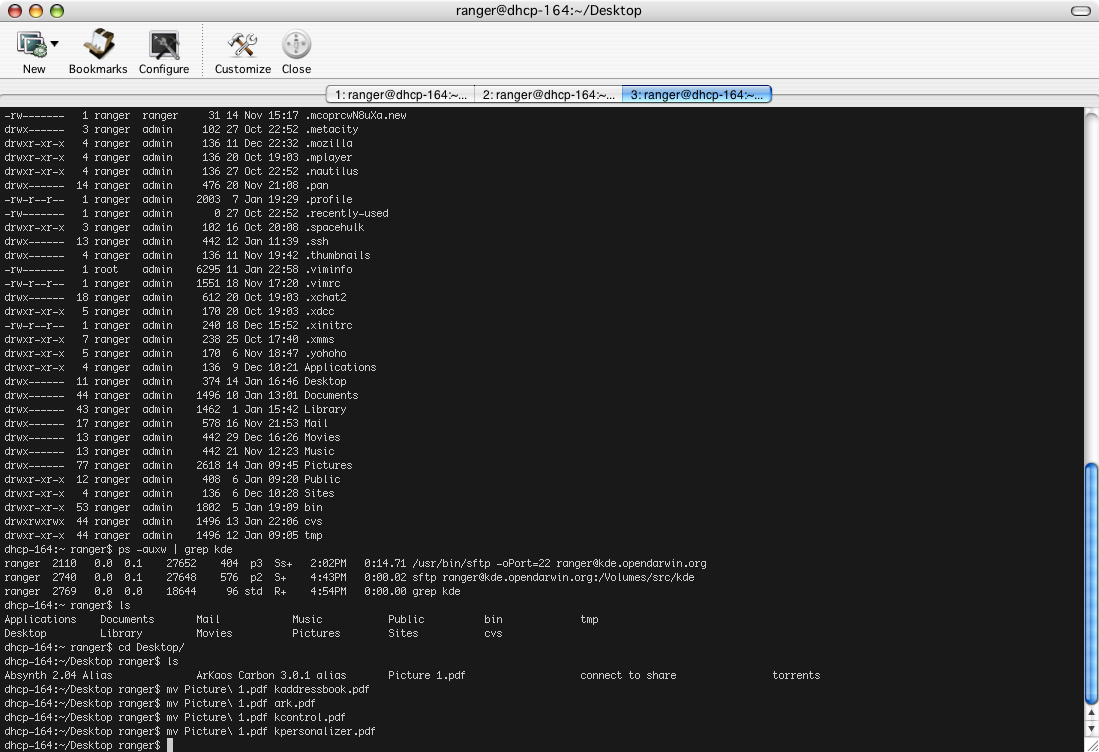Open the dropdown arrow beside New
Viewport: 1099px width, 752px height.
[x=54, y=43]
